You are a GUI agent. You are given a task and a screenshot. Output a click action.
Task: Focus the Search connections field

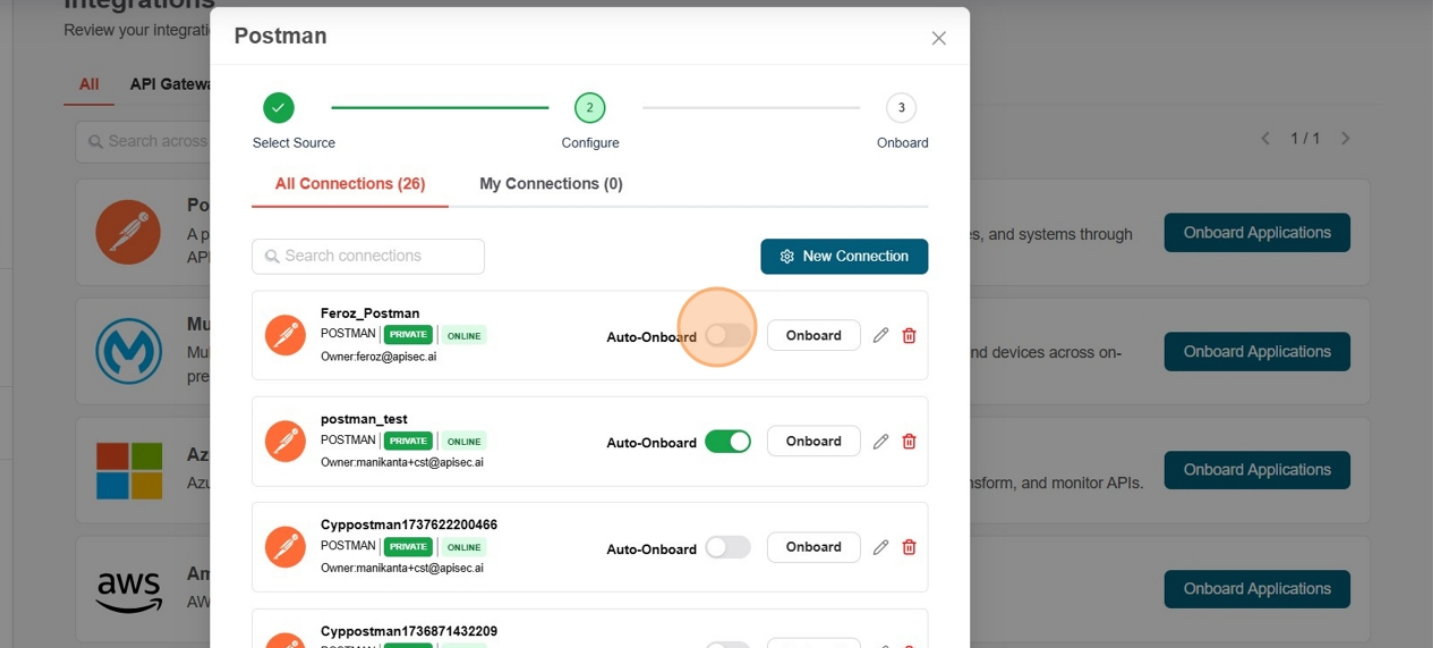[x=368, y=256]
